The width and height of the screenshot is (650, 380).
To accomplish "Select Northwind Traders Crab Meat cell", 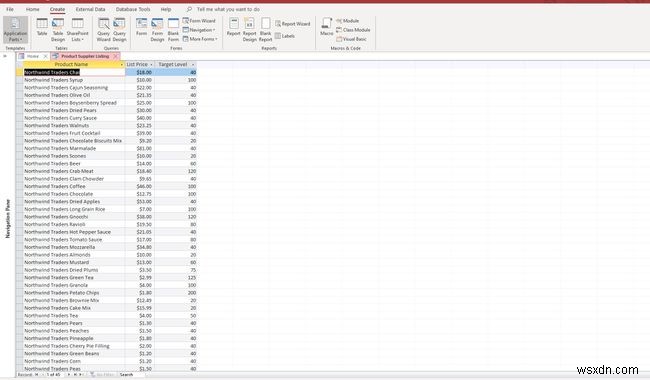I will [74, 171].
